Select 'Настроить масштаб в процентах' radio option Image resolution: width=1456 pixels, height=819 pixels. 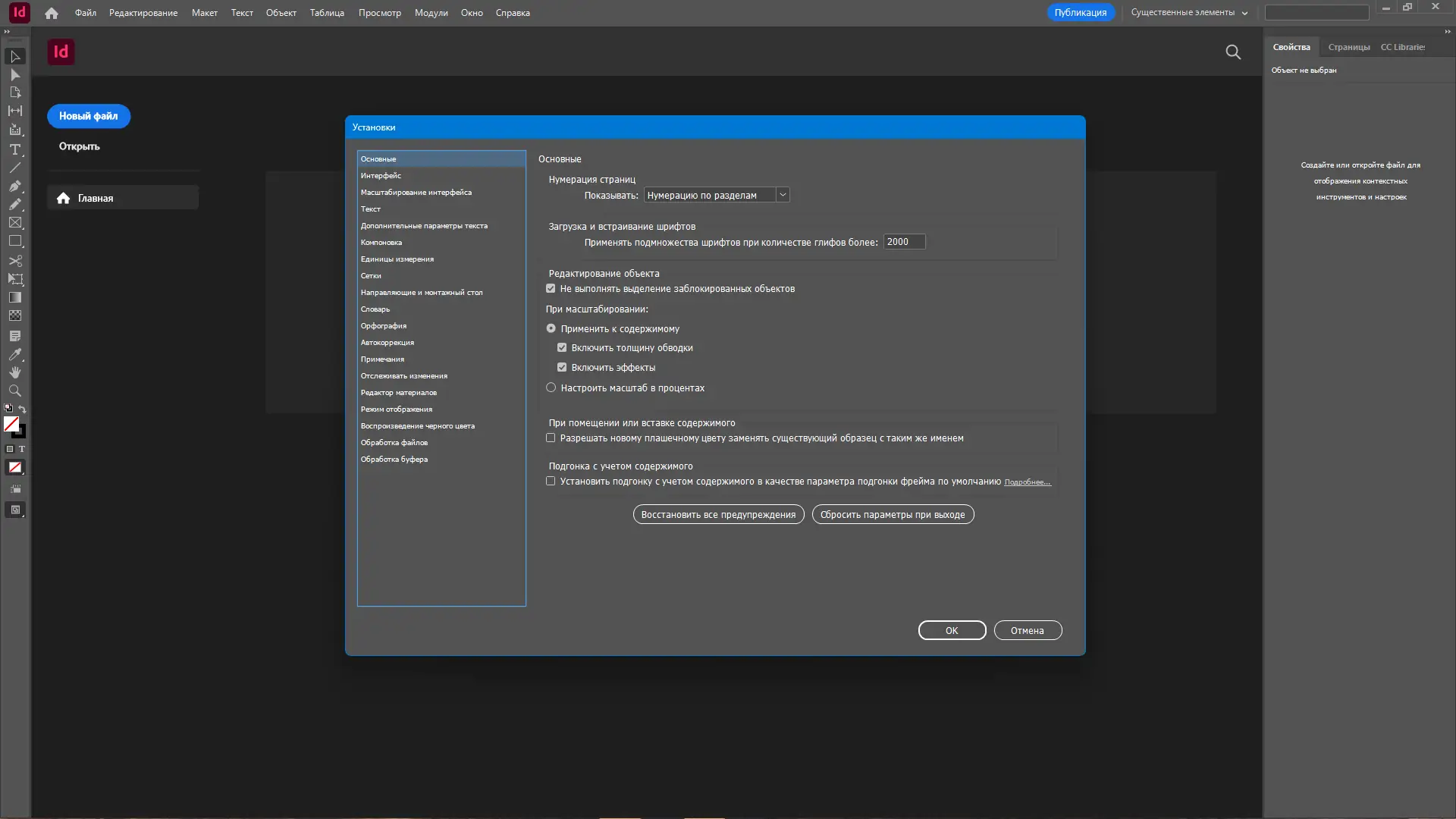tap(551, 388)
